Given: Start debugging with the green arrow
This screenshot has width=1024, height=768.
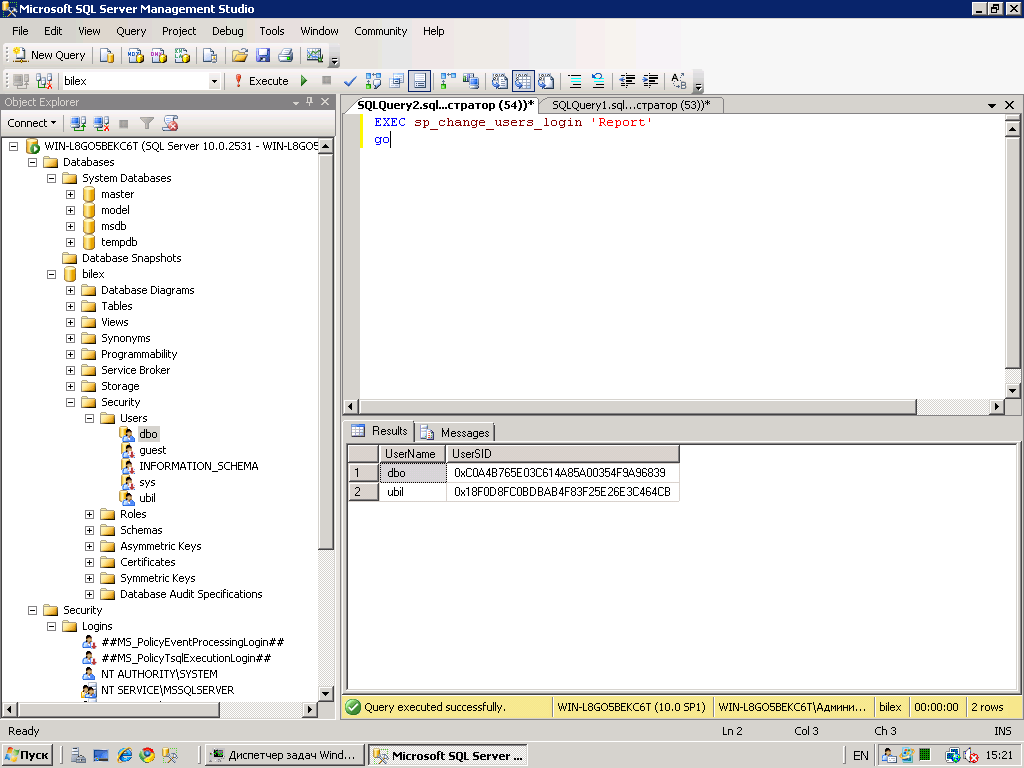Looking at the screenshot, I should (x=304, y=81).
